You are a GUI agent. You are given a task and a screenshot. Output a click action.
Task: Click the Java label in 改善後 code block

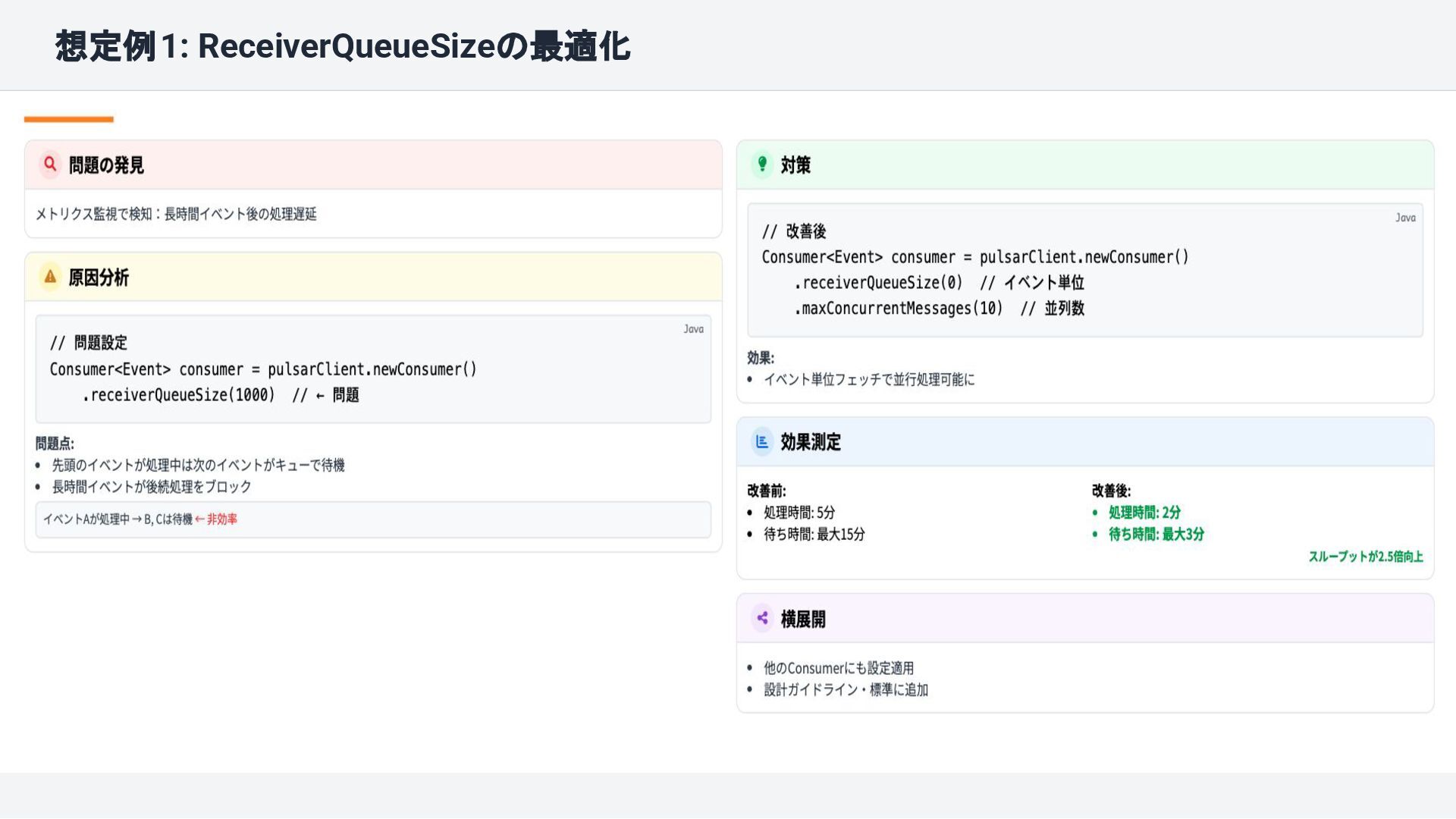tap(1405, 218)
